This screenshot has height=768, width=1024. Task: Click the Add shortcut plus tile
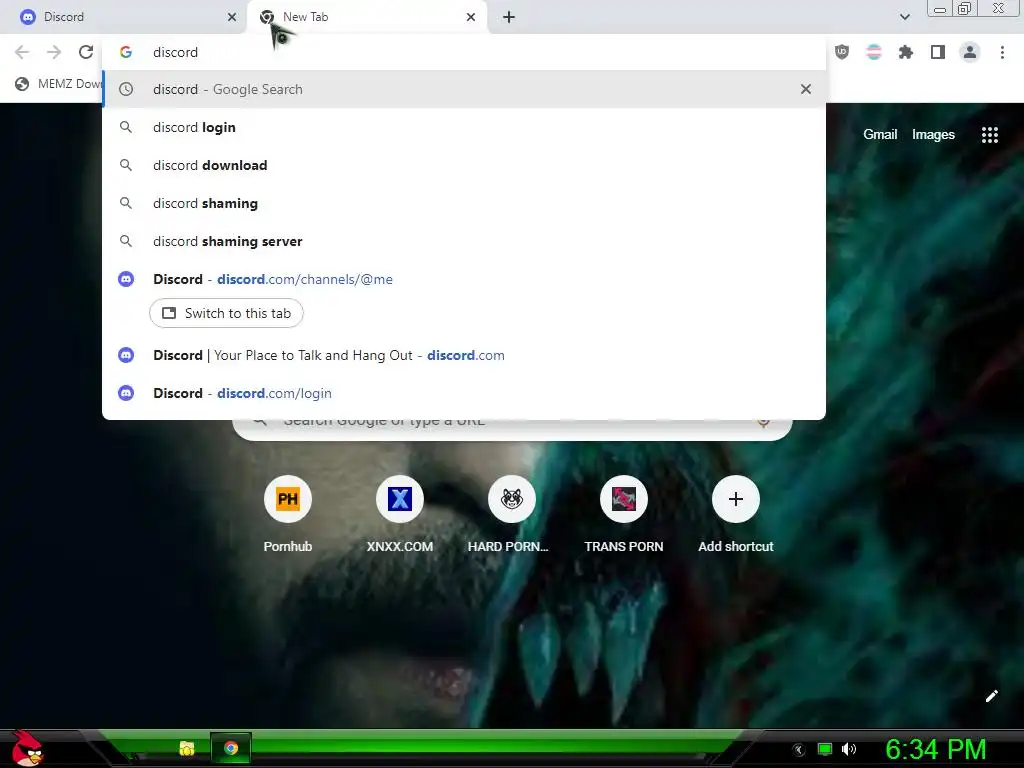click(735, 515)
